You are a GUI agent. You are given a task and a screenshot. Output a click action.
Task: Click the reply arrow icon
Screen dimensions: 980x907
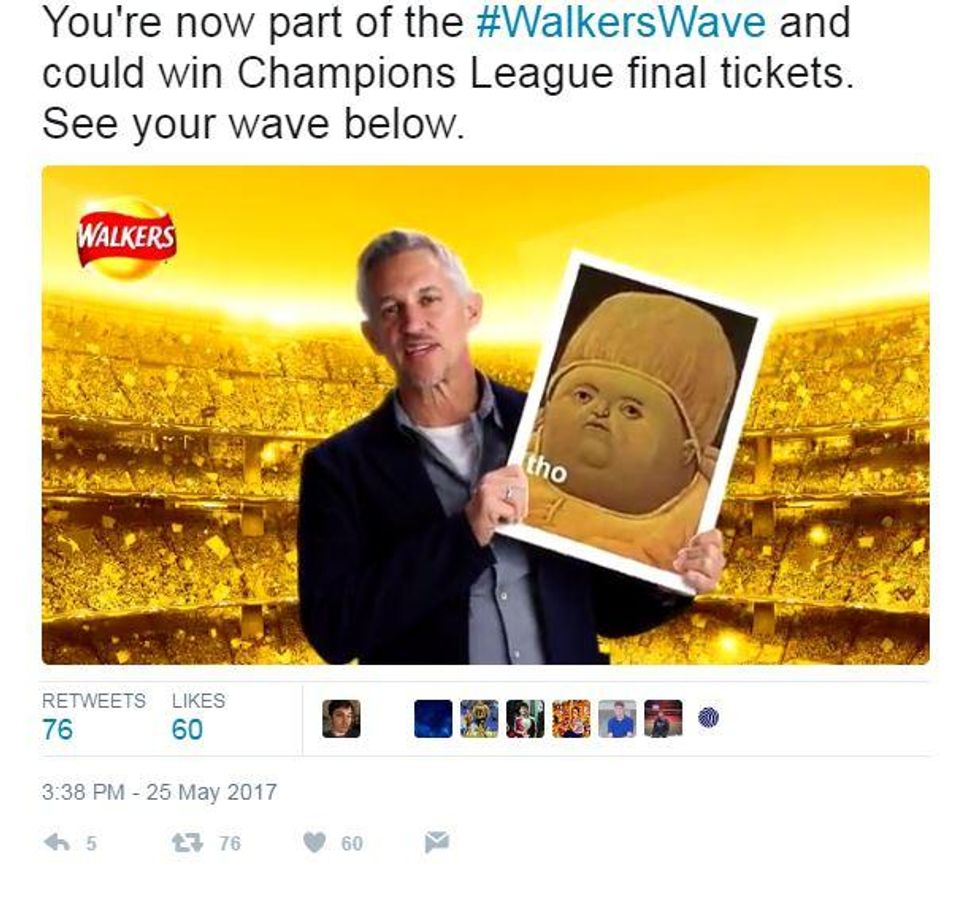tap(58, 843)
